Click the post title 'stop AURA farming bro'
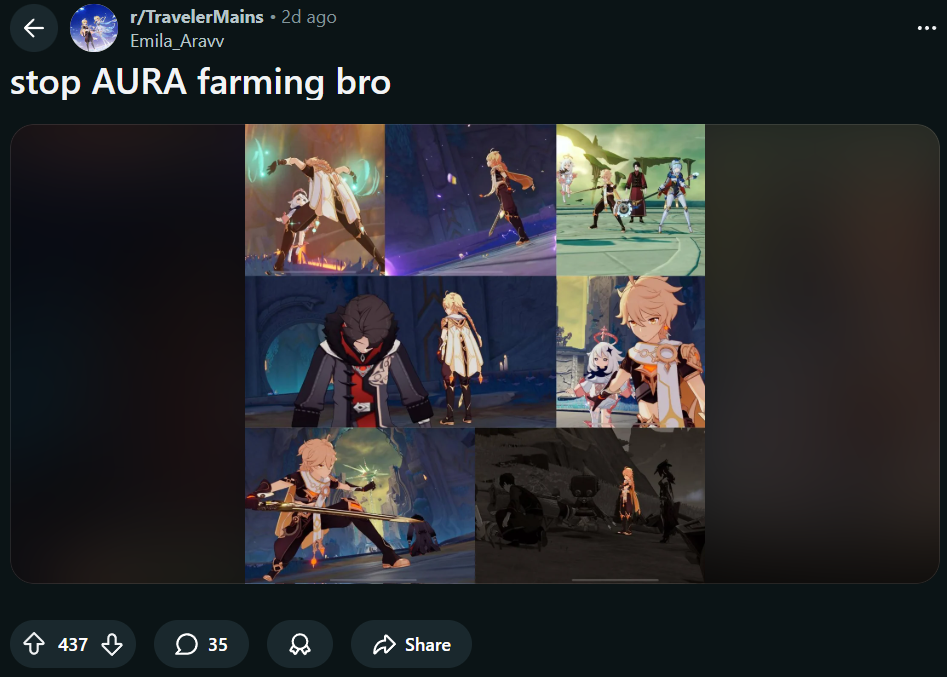This screenshot has height=677, width=947. click(201, 82)
